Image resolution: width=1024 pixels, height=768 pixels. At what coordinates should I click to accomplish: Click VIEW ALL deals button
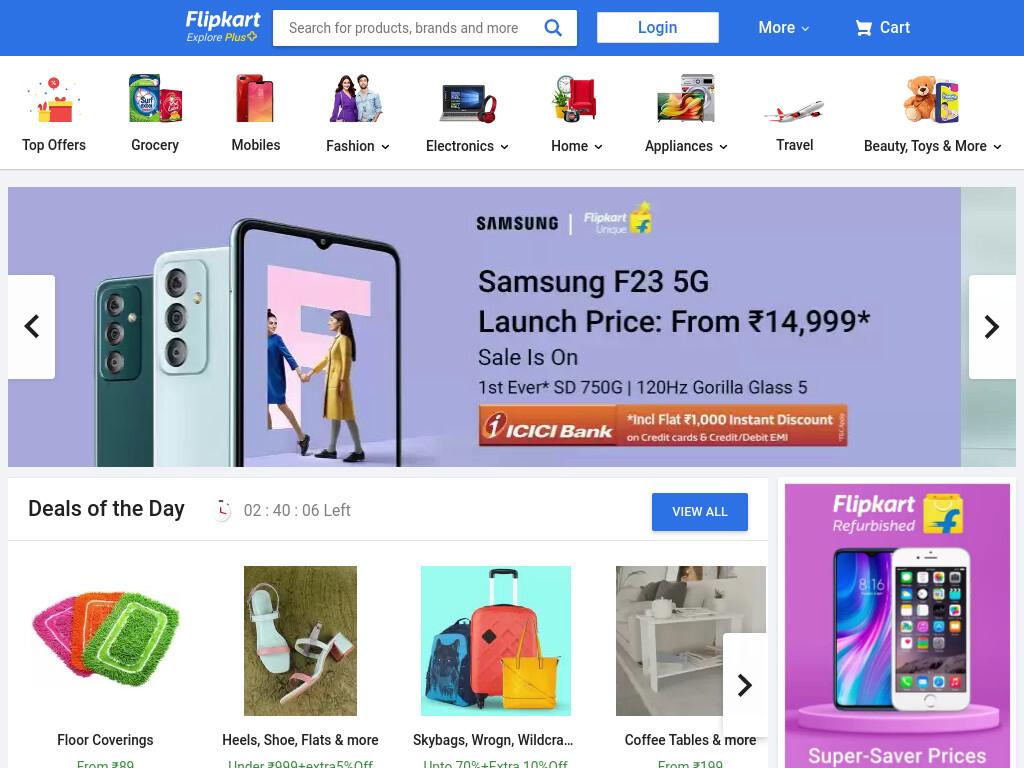699,512
